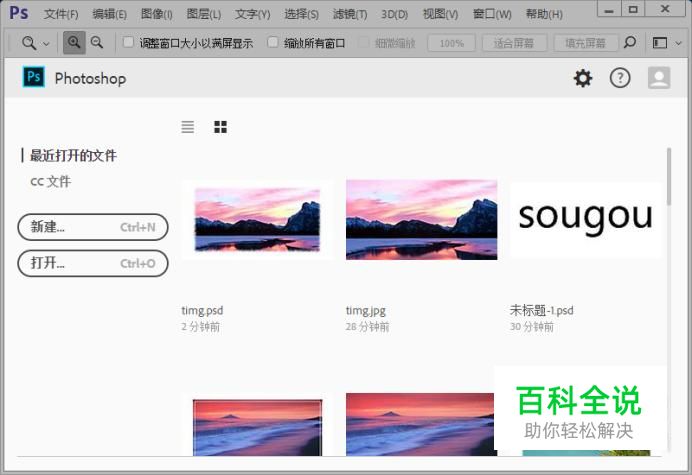Viewport: 692px width, 475px height.
Task: Open the 选择(S) menu
Action: tap(301, 14)
